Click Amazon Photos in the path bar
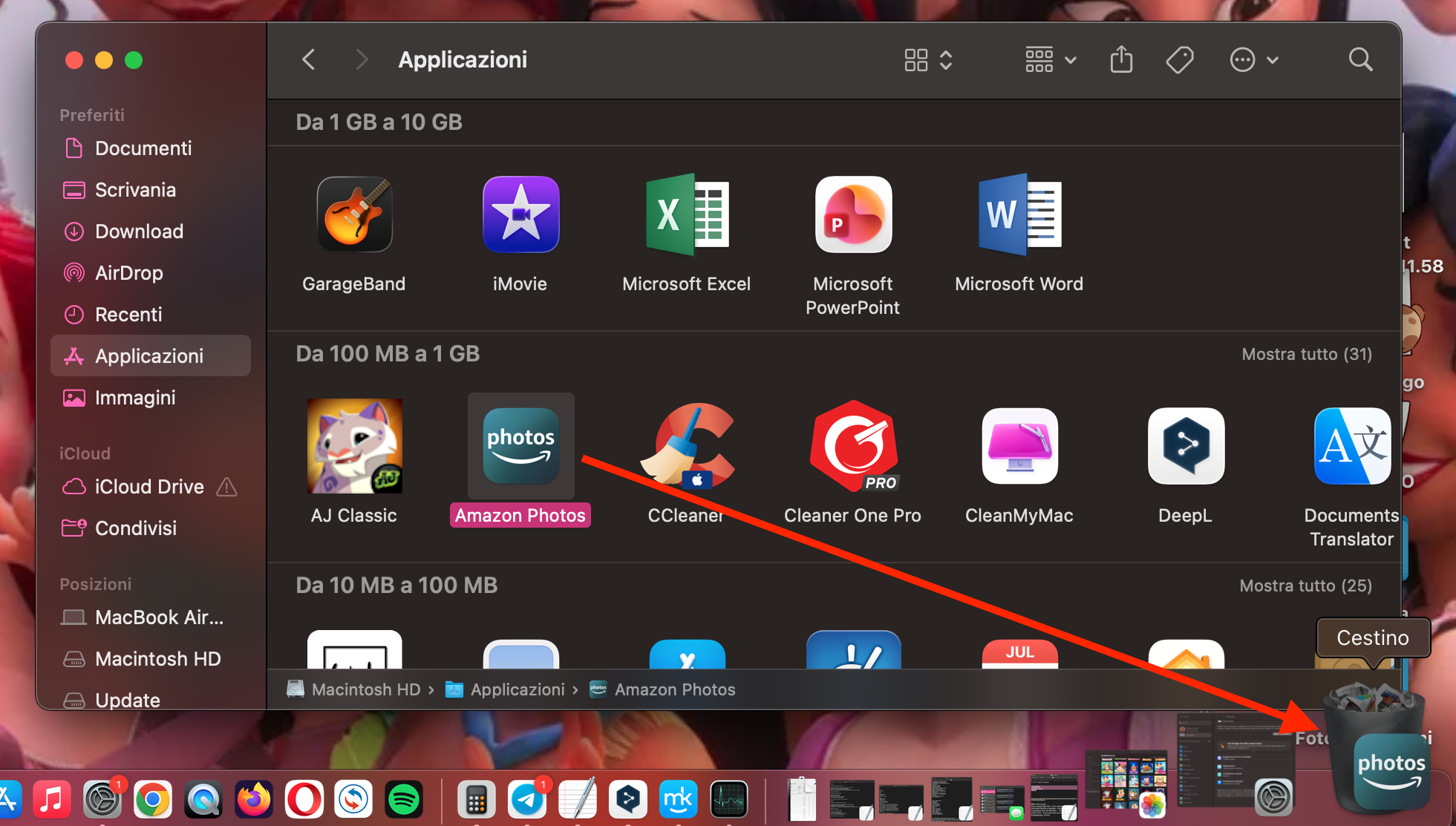Screen dimensions: 1456x826 click(x=662, y=689)
